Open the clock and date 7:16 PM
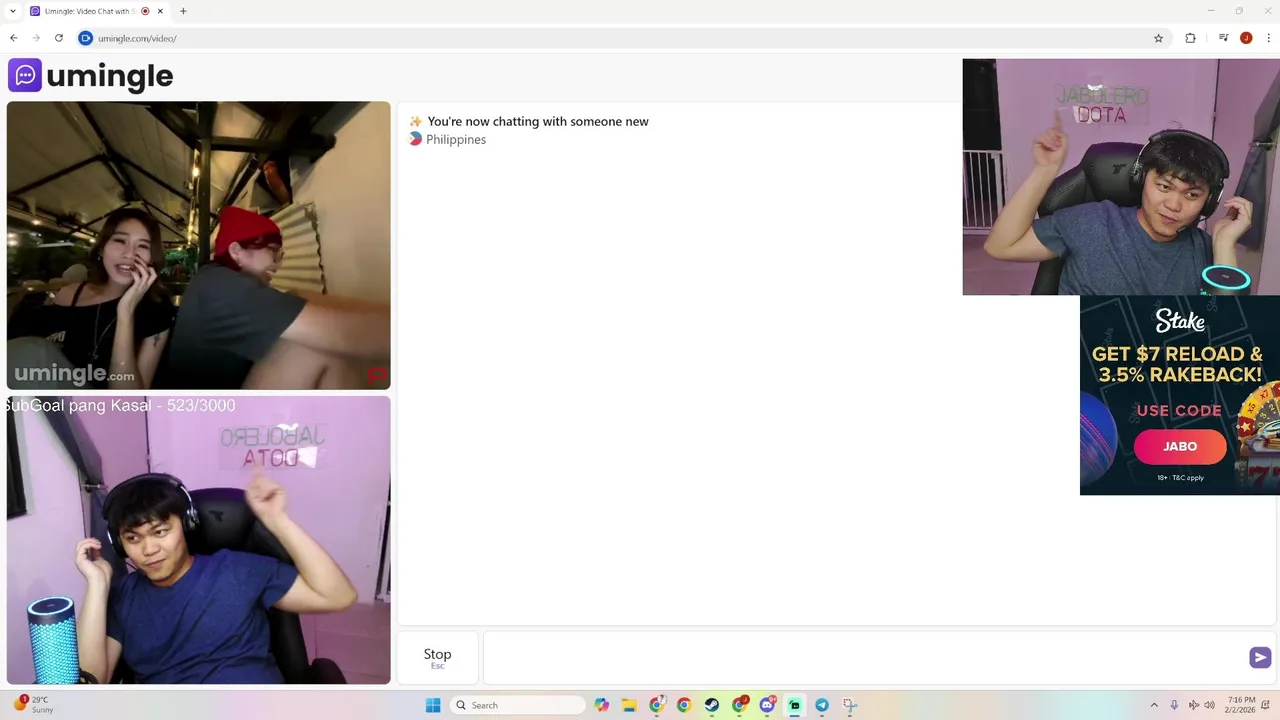 1240,705
